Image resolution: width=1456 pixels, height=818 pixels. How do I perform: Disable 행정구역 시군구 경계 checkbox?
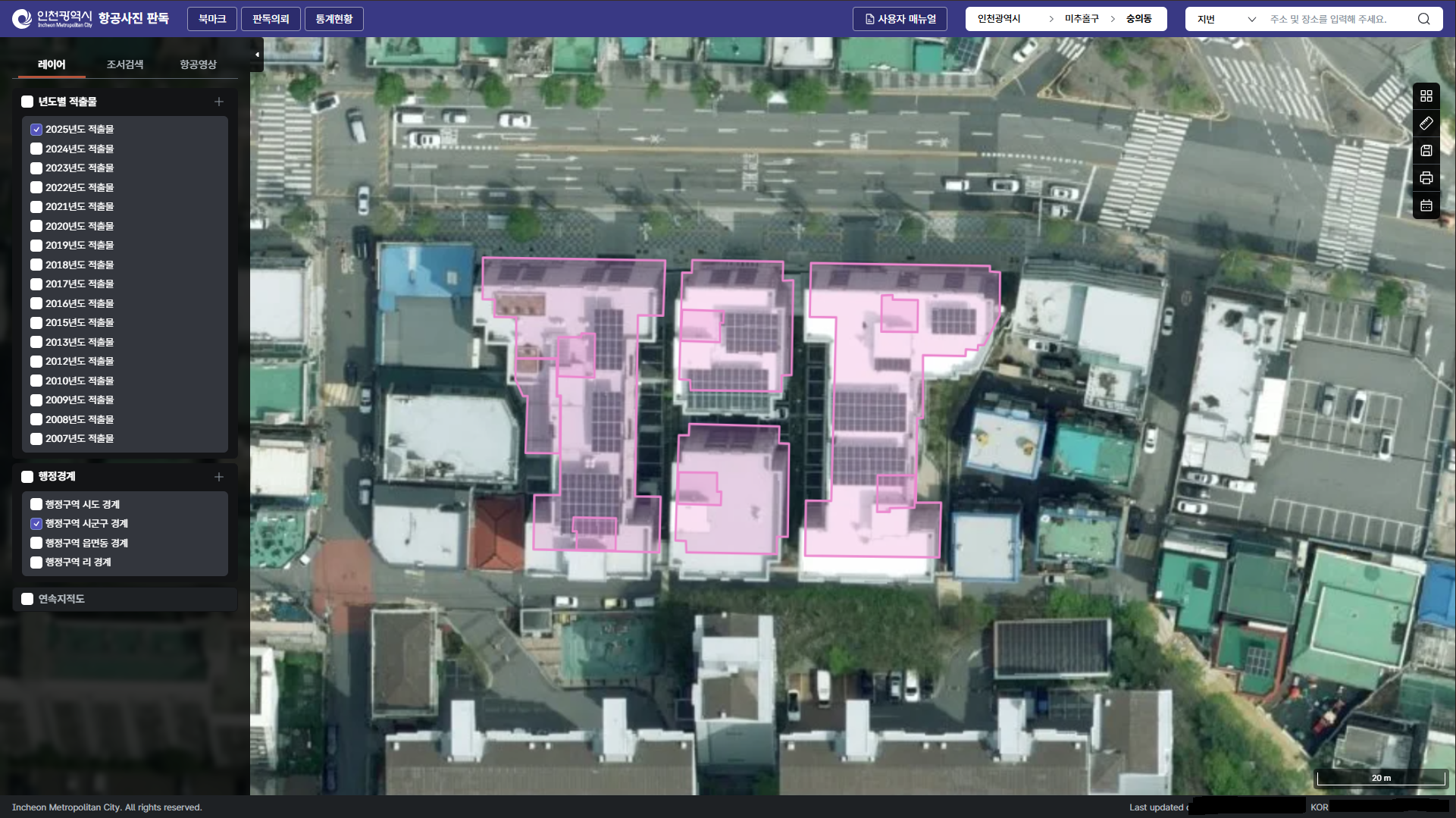[x=36, y=524]
